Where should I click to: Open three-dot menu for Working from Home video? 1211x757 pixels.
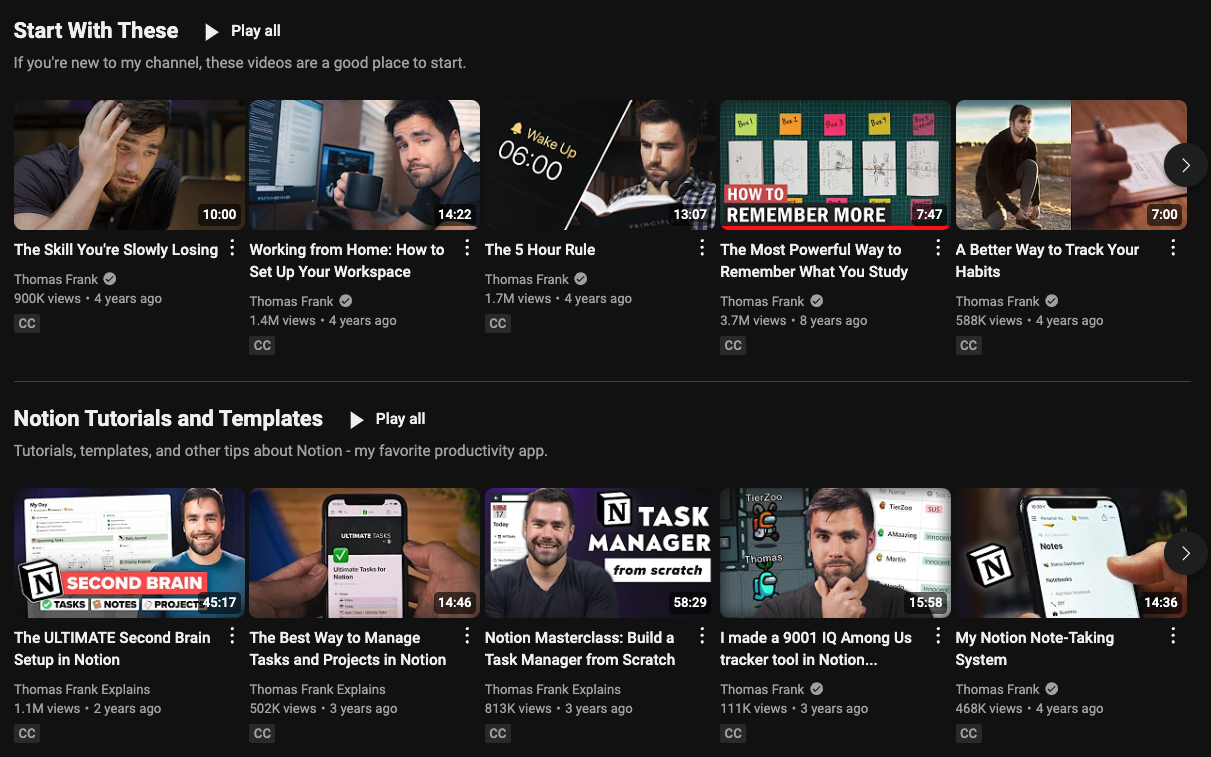pyautogui.click(x=467, y=248)
